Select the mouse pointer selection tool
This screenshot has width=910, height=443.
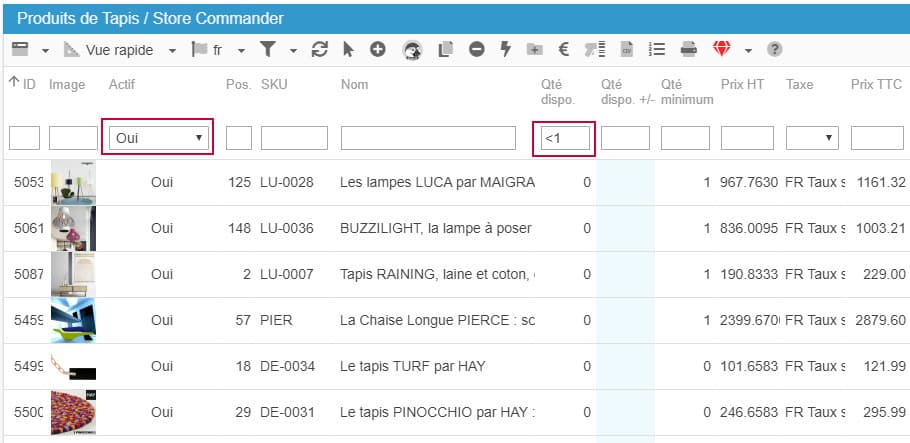348,49
